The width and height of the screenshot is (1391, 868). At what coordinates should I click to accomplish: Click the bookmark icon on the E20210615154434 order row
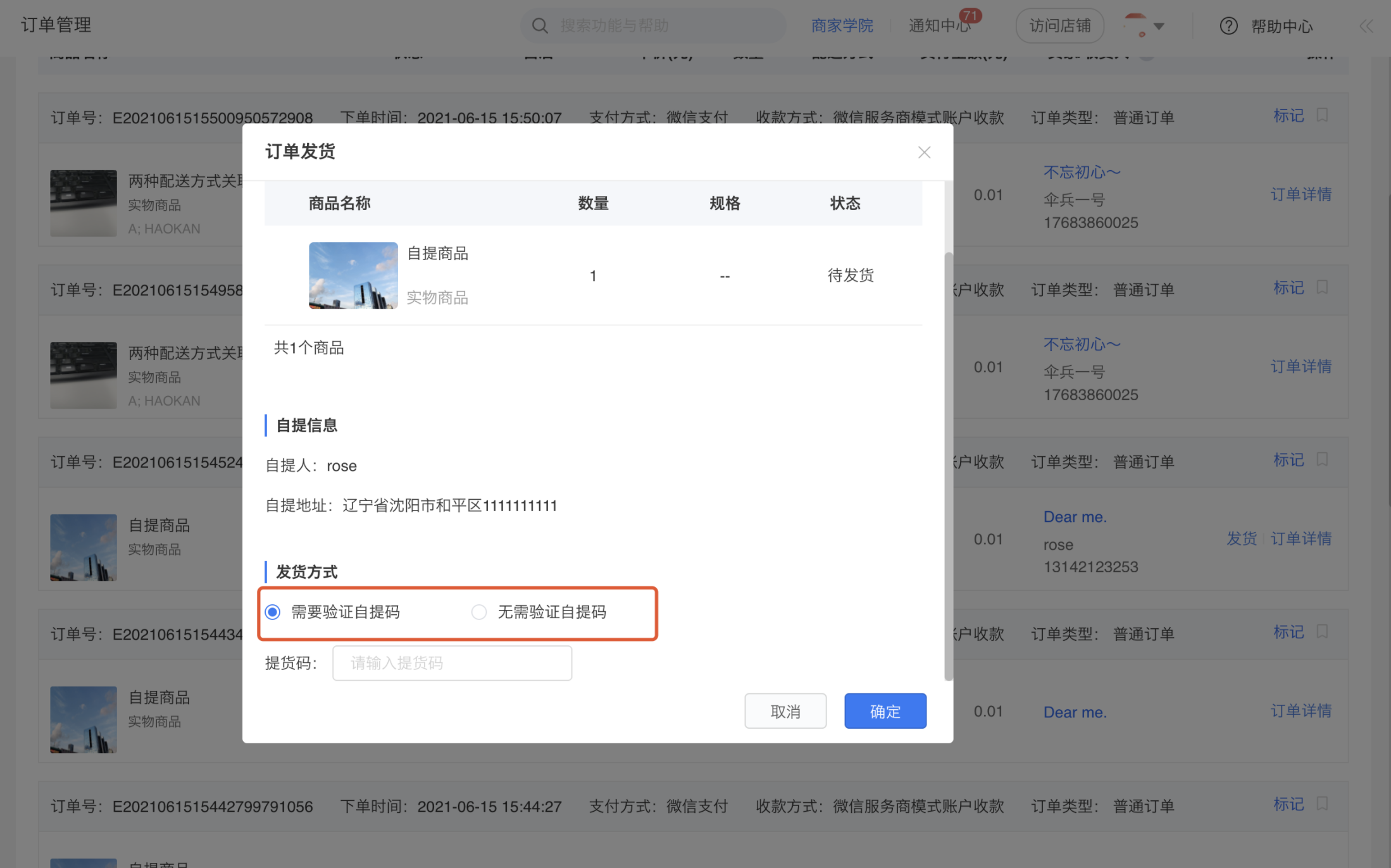click(x=1321, y=631)
